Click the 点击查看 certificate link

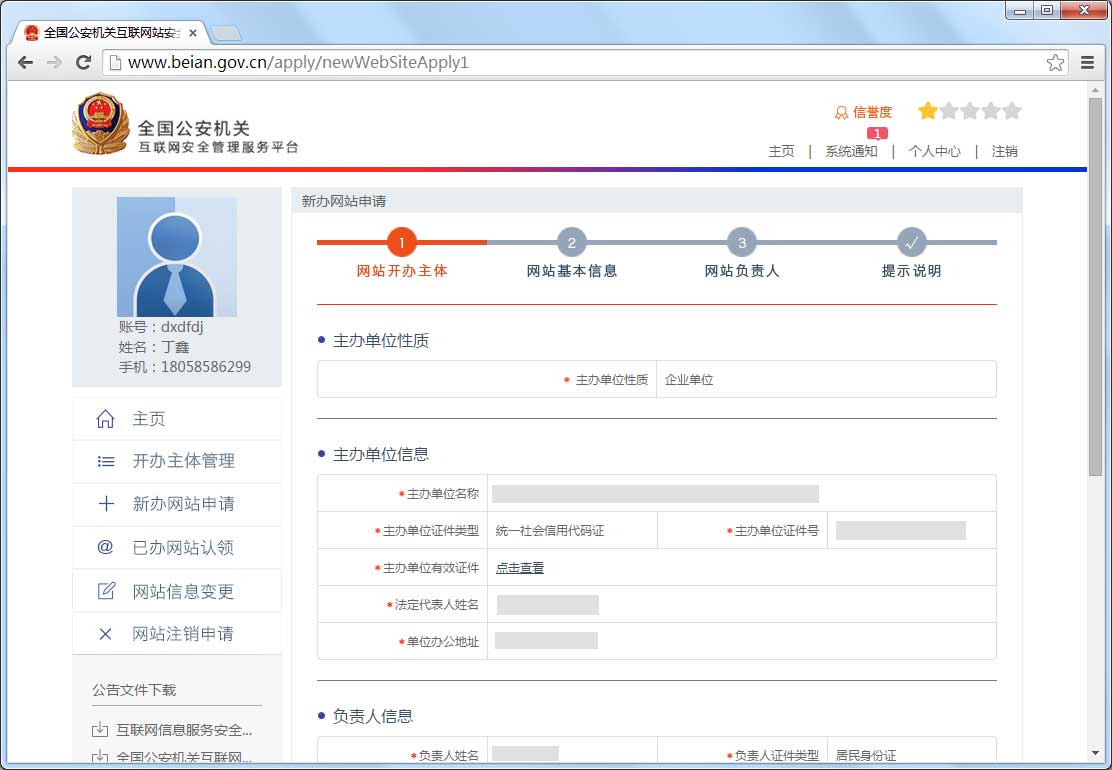(520, 568)
